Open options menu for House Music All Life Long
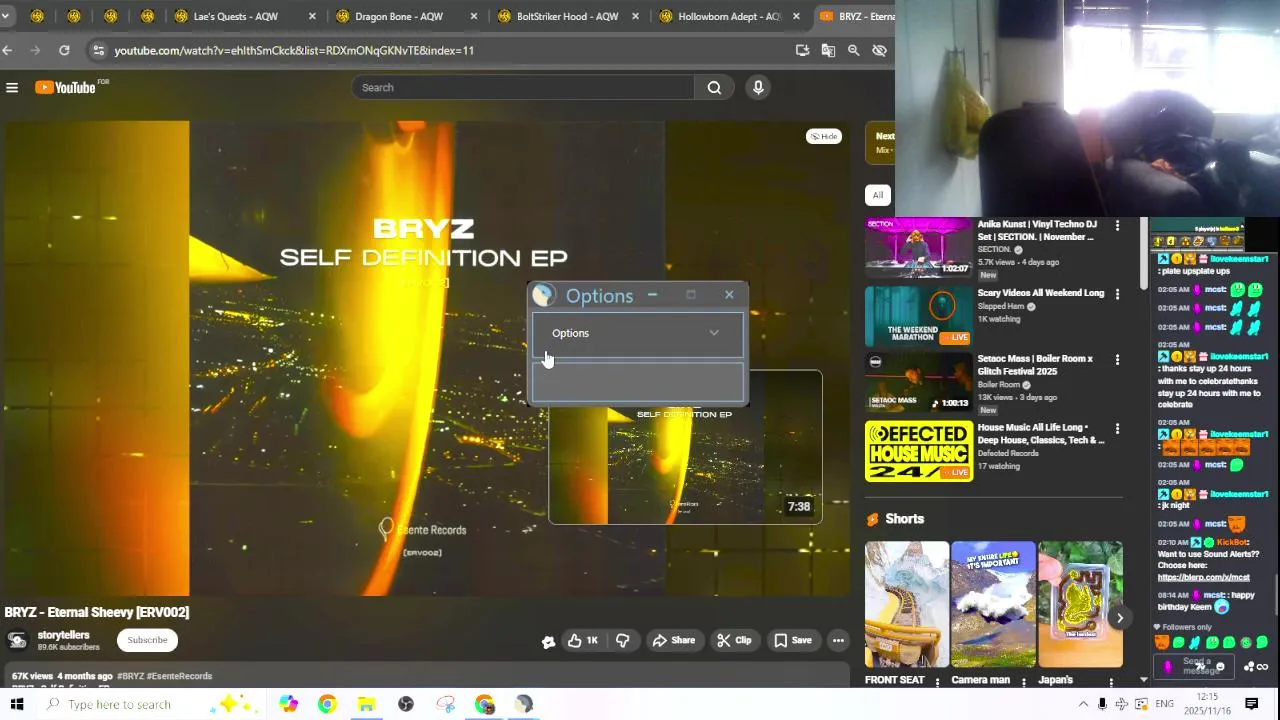The width and height of the screenshot is (1280, 720). point(1117,429)
